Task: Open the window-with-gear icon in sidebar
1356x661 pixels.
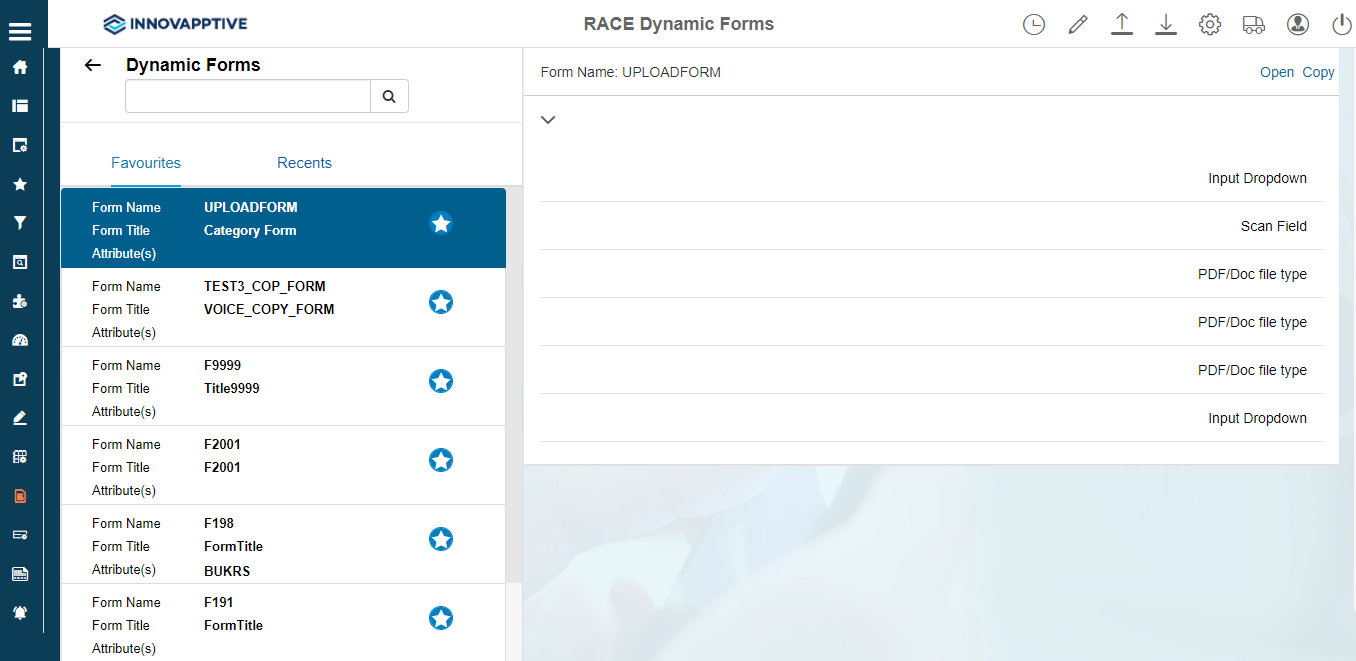Action: coord(20,145)
